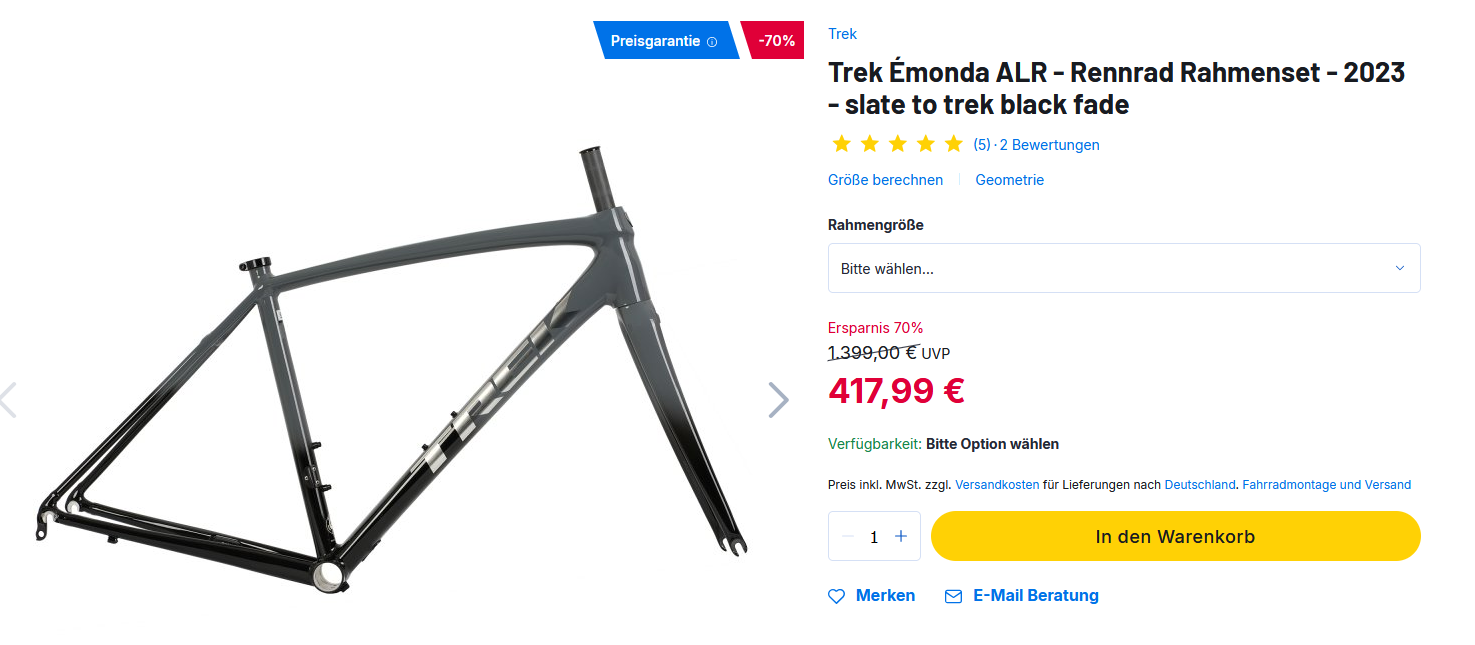Viewport: 1475px width, 645px height.
Task: Open the Rahmengröße dropdown
Action: point(1110,268)
